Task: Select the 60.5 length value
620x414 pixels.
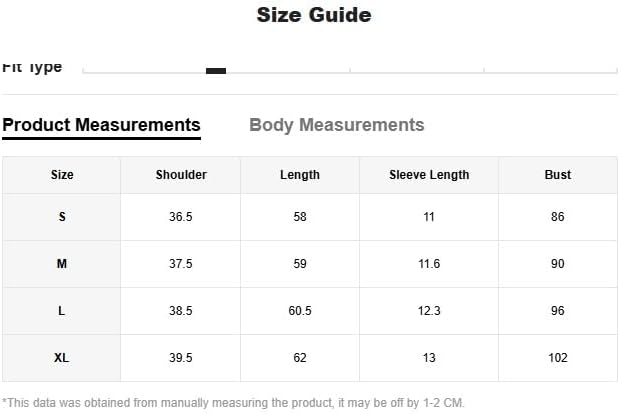Action: [300, 311]
